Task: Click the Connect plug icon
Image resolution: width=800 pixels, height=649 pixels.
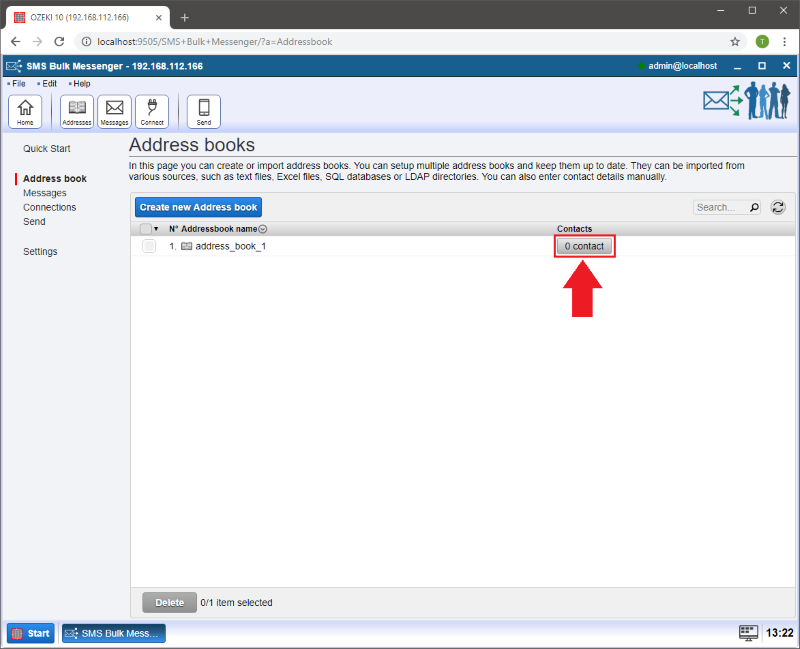Action: tap(152, 111)
